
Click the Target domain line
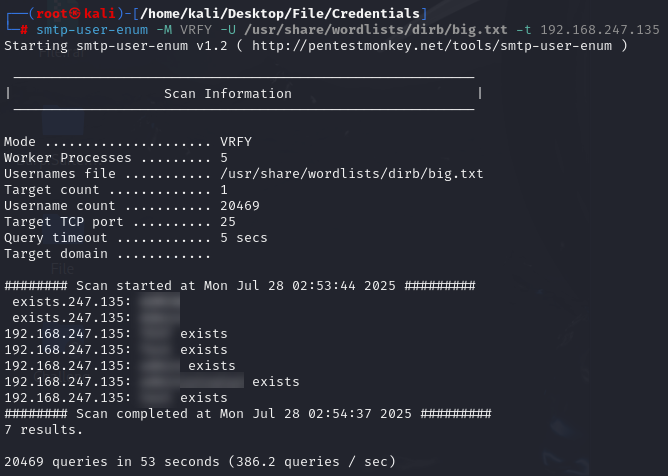coord(107,254)
